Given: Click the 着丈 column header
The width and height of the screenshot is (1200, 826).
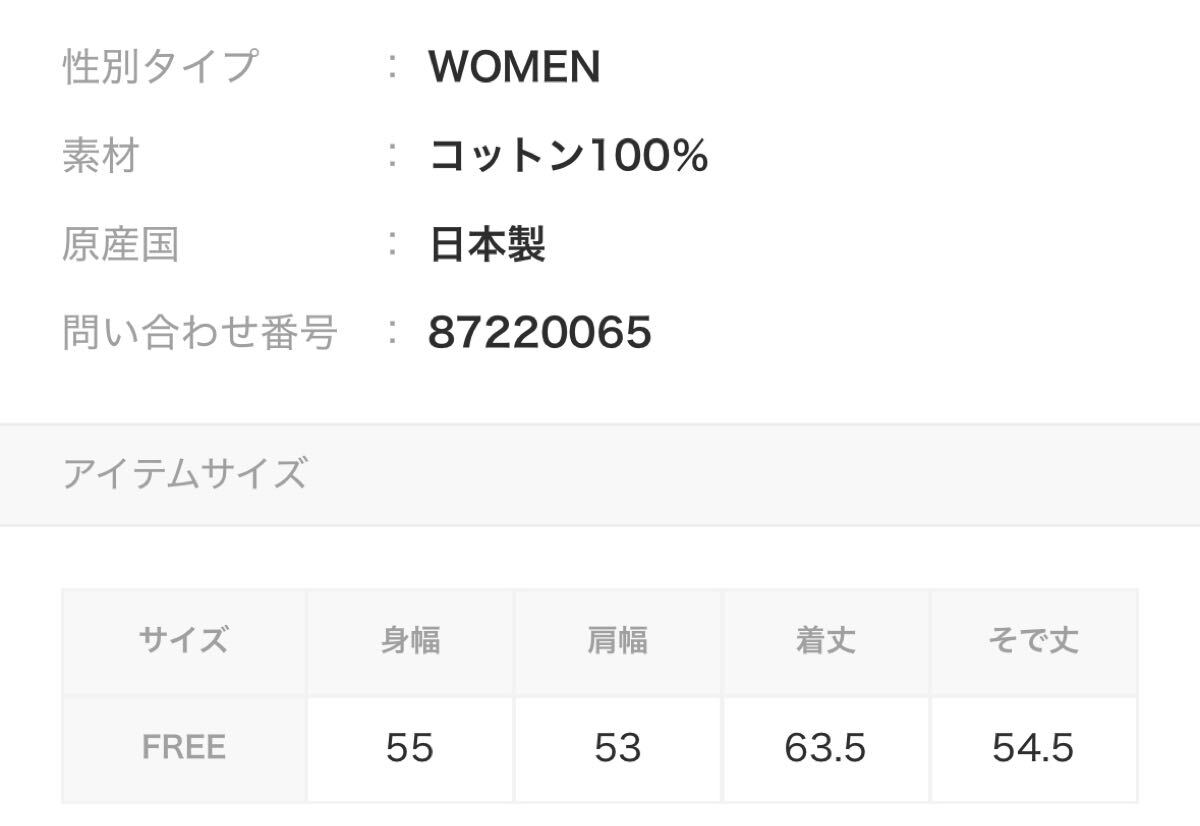Looking at the screenshot, I should click(825, 640).
